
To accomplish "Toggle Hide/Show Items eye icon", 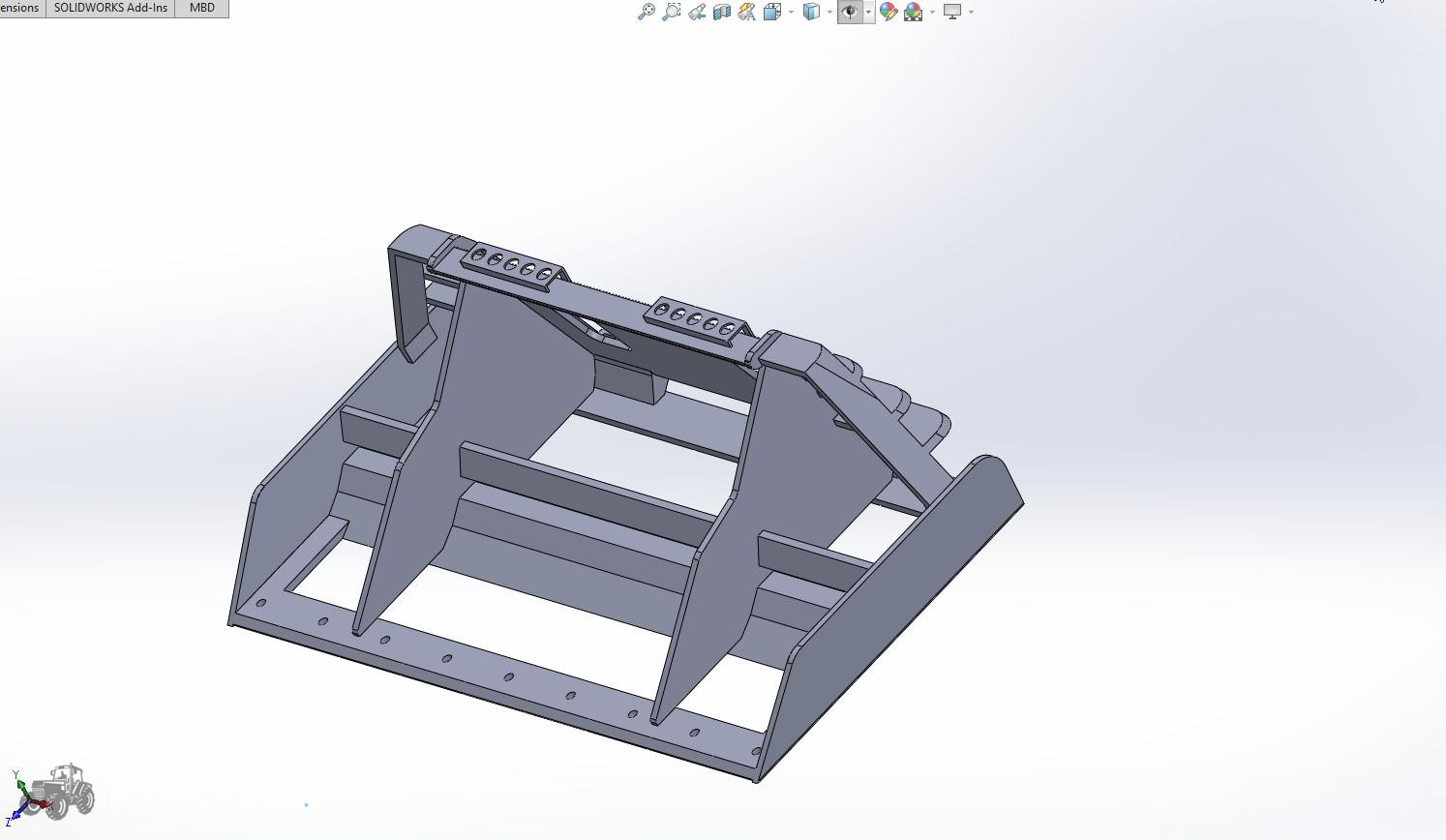I will point(850,12).
